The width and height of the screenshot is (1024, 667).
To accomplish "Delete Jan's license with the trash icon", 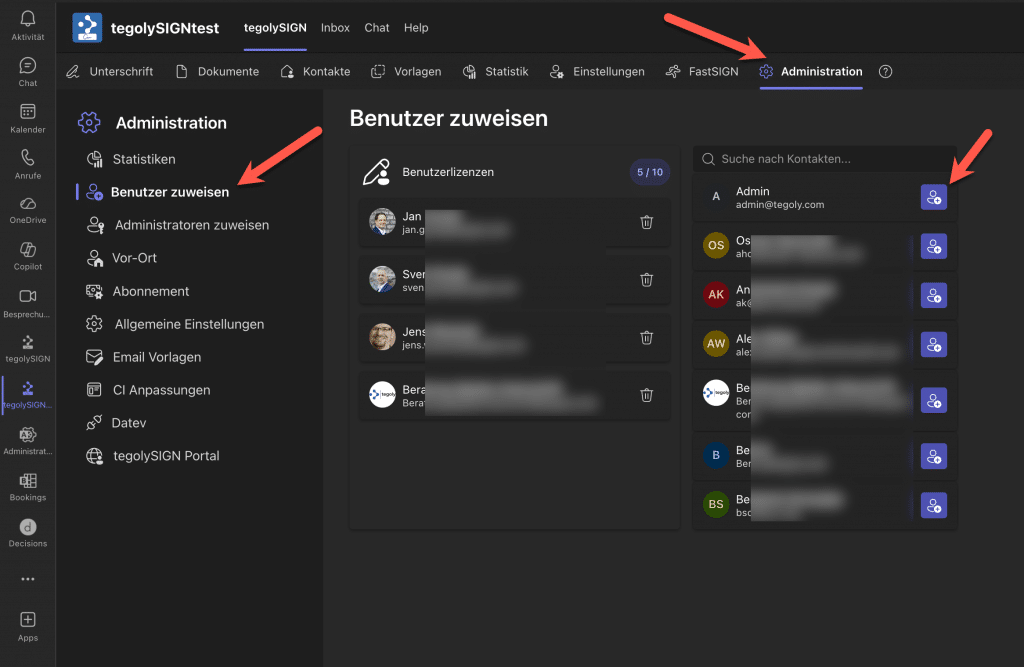I will click(x=646, y=222).
